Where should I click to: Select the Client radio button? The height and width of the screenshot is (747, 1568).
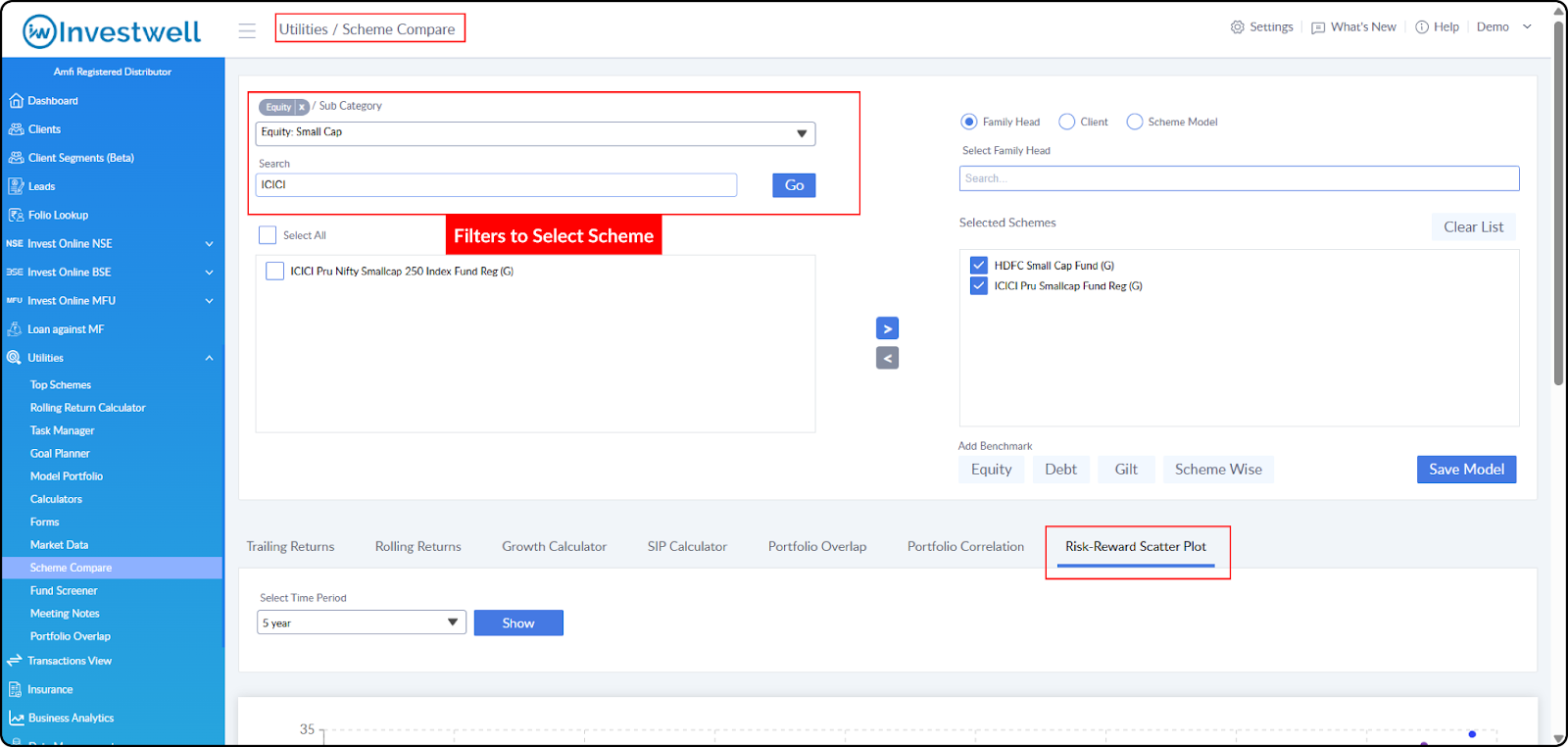pyautogui.click(x=1067, y=122)
